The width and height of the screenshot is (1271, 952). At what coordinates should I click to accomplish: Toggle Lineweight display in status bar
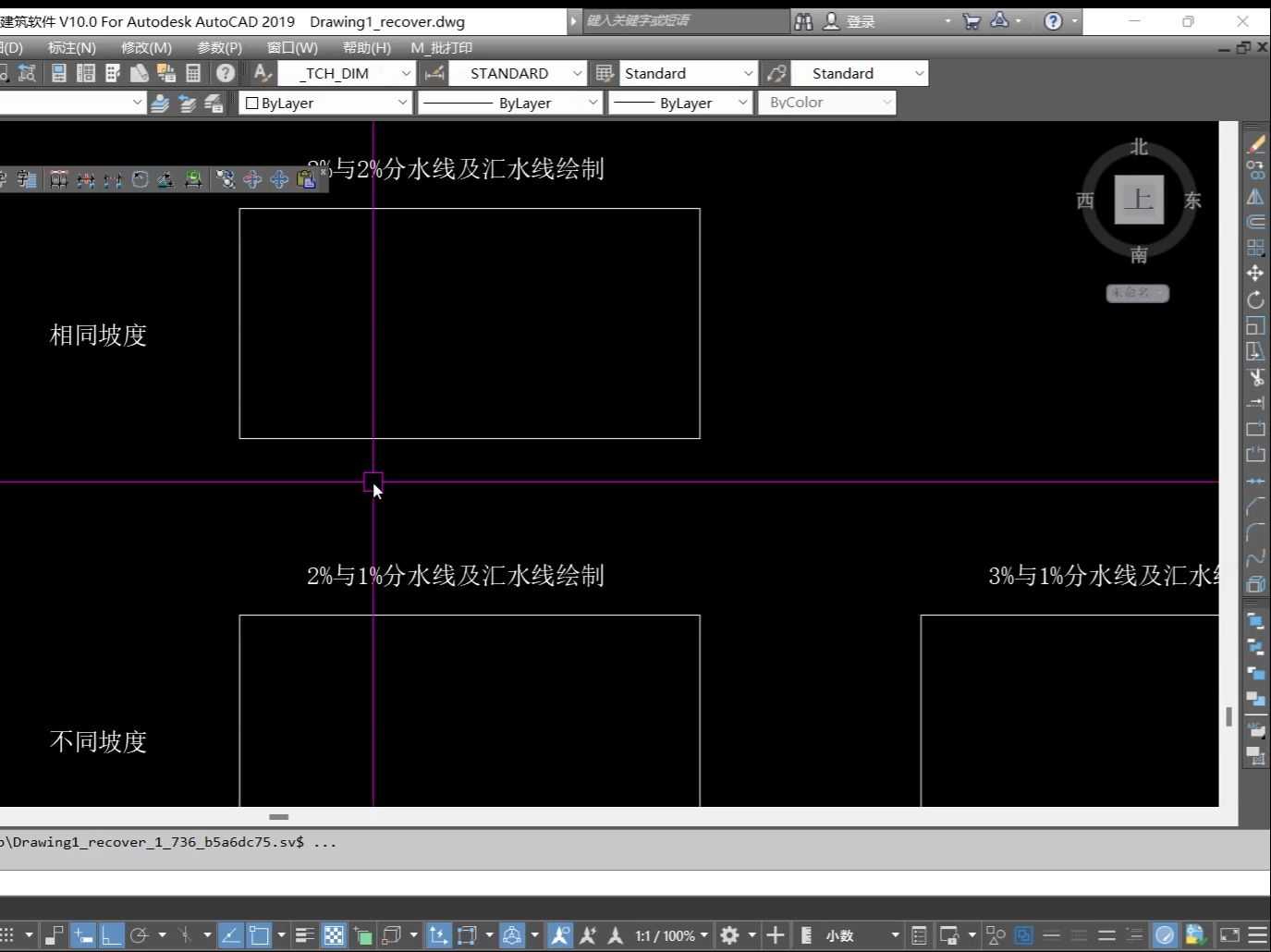[x=305, y=935]
